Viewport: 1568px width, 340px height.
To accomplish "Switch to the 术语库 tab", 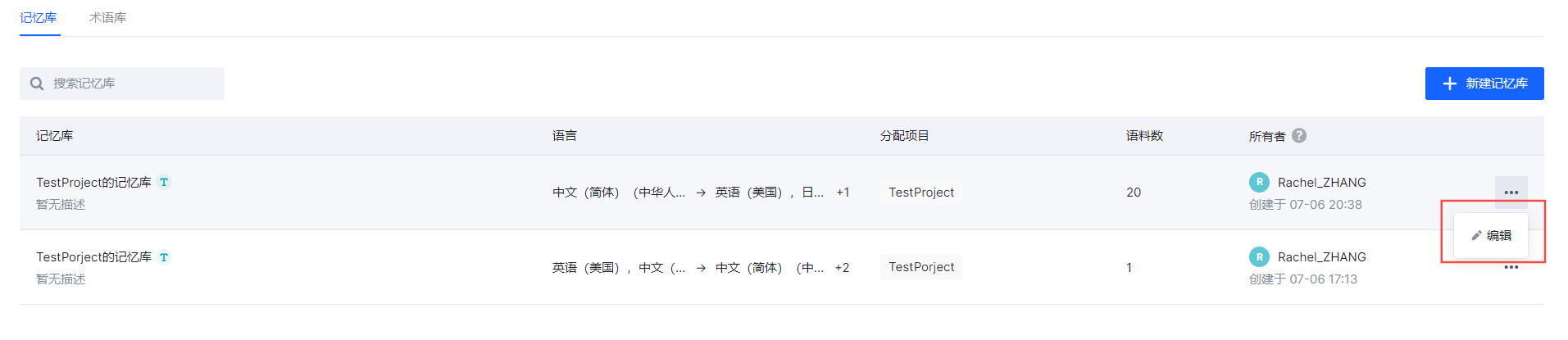I will pos(107,17).
